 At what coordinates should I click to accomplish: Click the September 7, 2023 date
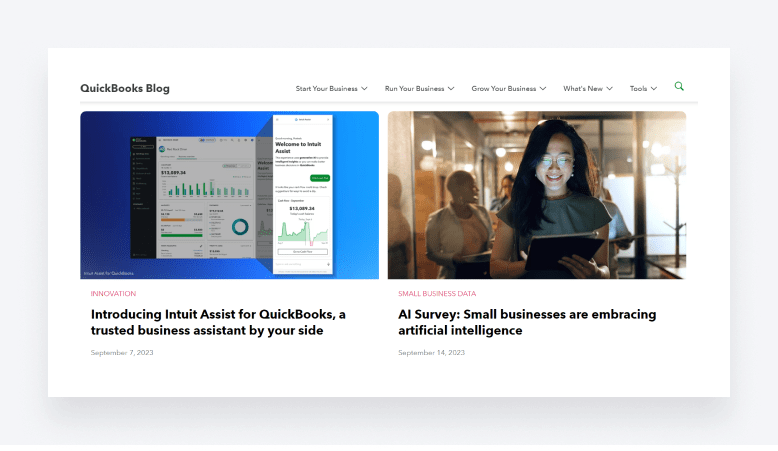(x=122, y=353)
